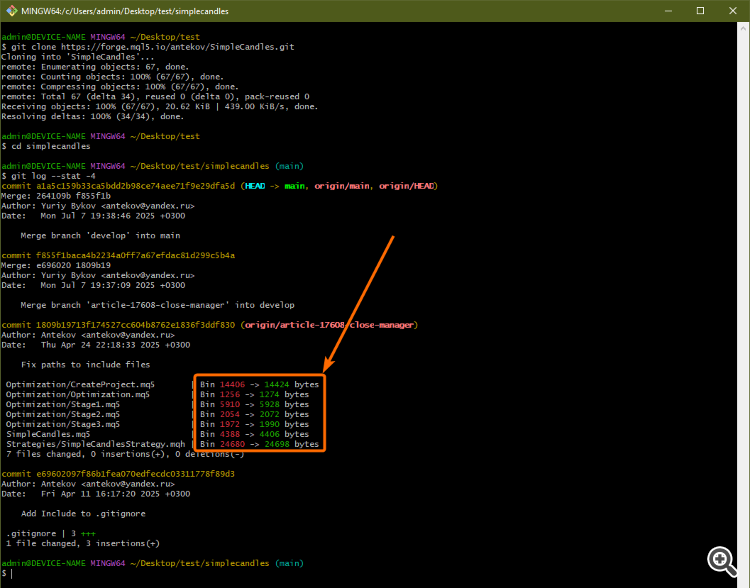Click 'Optimization/Stage3.mq5' file name
The image size is (750, 588).
click(x=63, y=424)
